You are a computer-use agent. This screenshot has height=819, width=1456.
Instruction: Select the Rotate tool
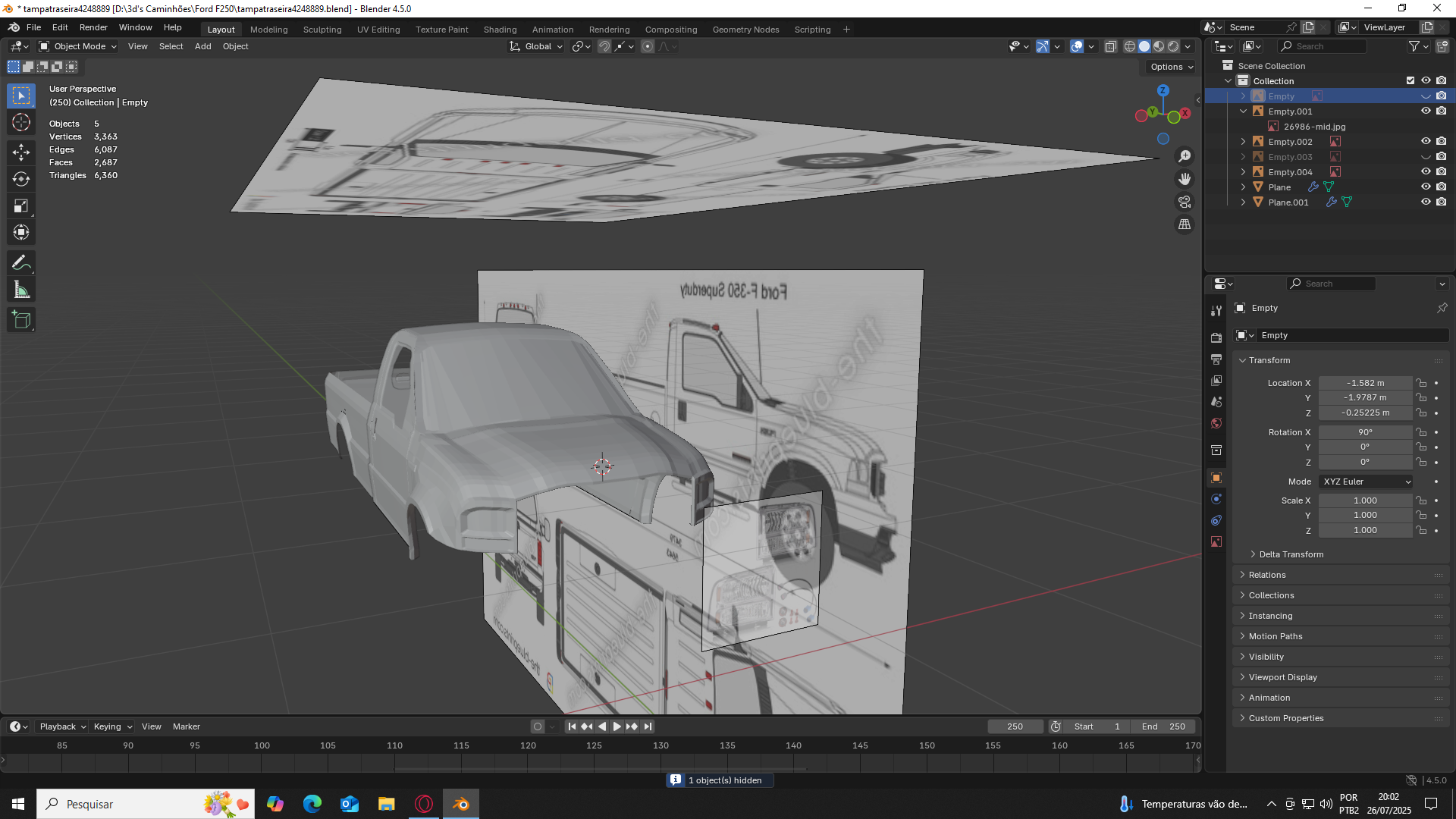21,179
